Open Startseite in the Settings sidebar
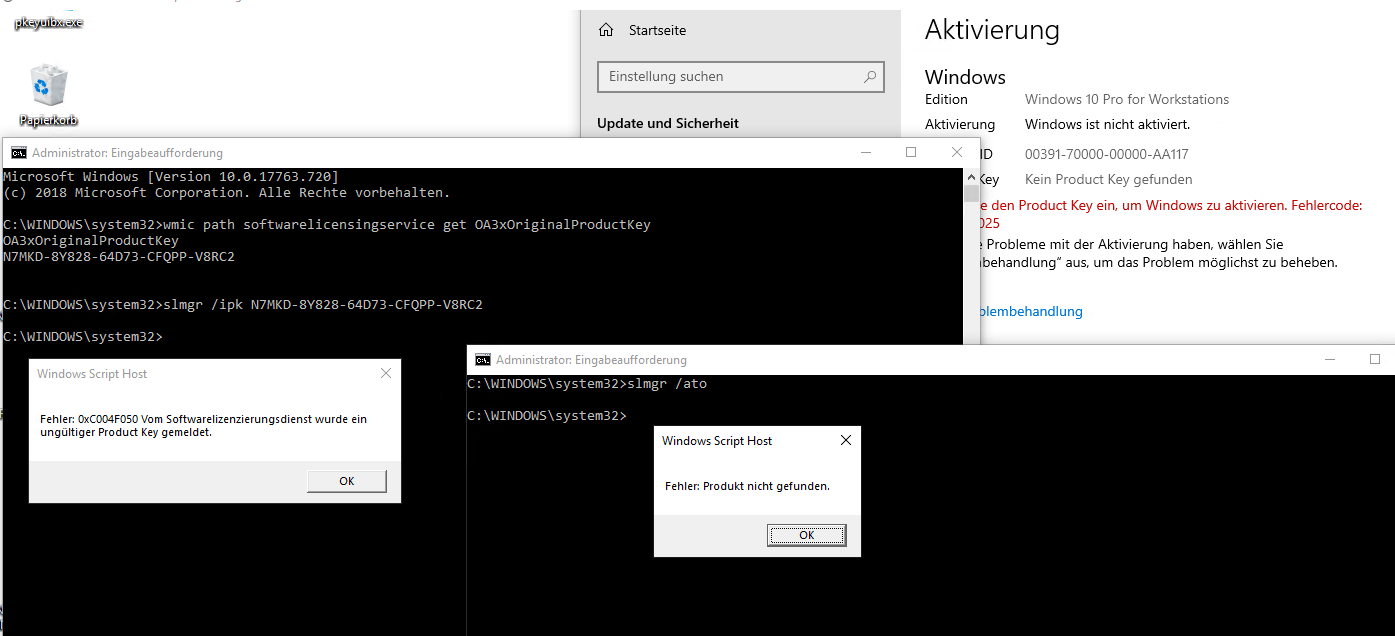The height and width of the screenshot is (636, 1395). pos(657,30)
